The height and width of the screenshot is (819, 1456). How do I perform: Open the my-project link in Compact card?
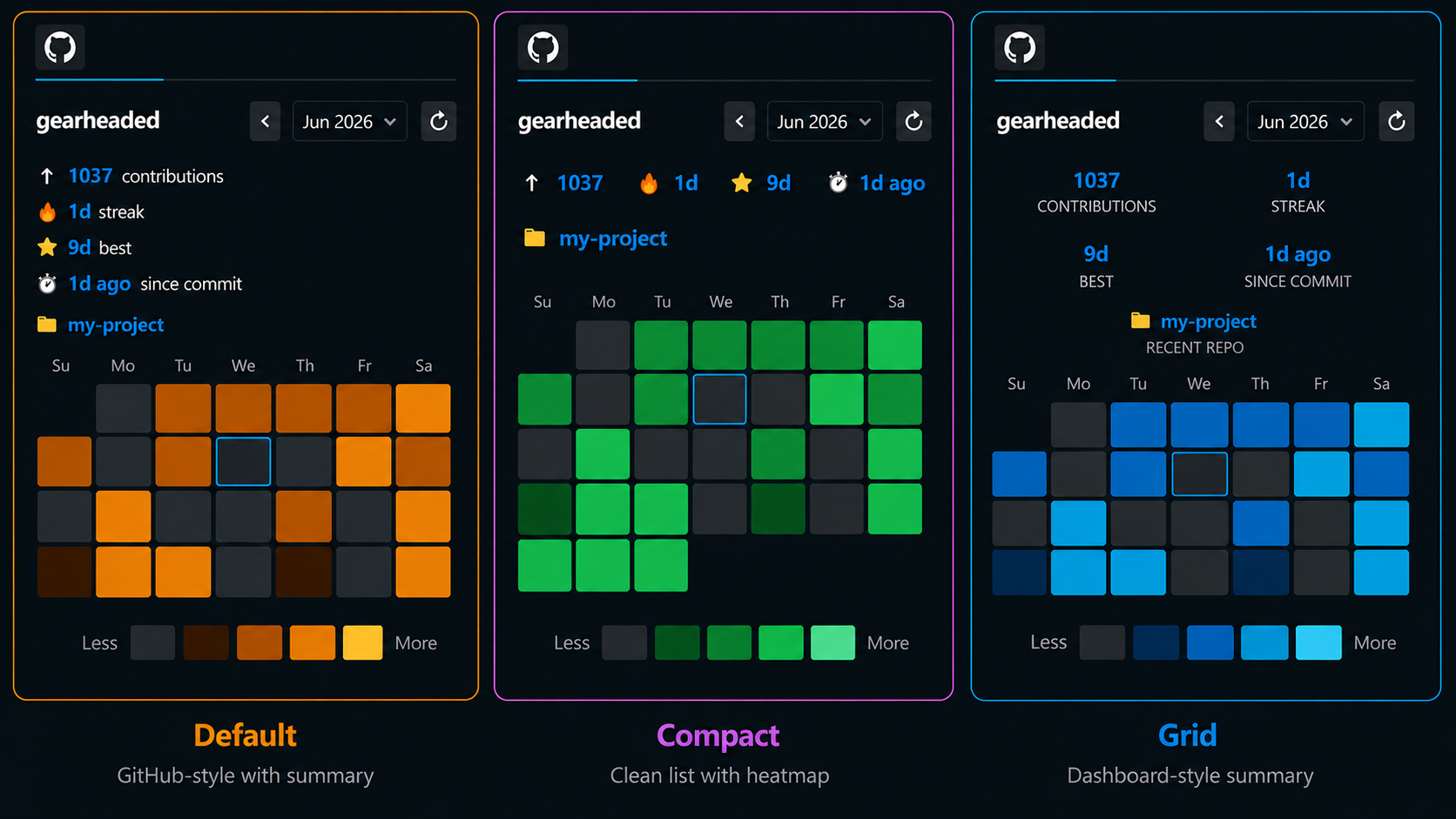click(x=613, y=238)
